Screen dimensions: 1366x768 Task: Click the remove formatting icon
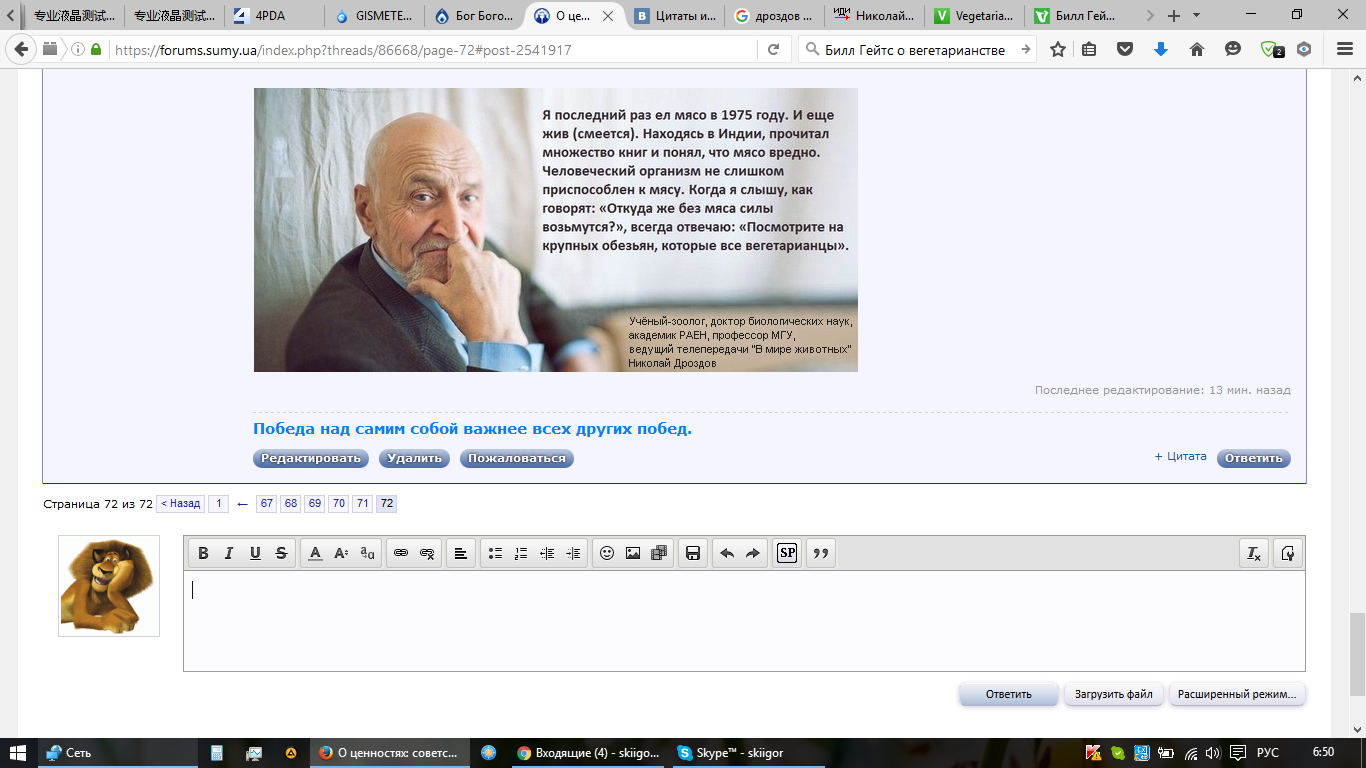click(x=1254, y=553)
